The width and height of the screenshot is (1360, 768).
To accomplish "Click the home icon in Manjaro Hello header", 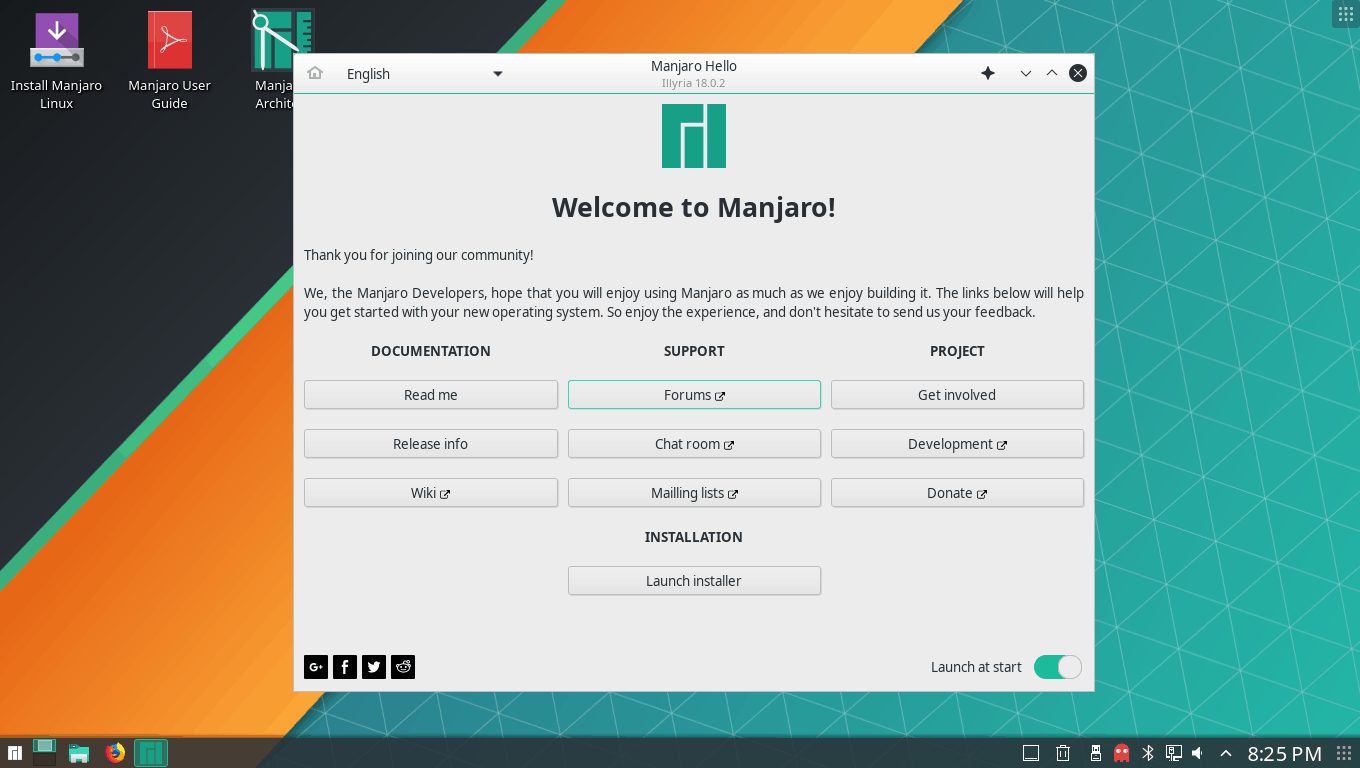I will (x=315, y=73).
